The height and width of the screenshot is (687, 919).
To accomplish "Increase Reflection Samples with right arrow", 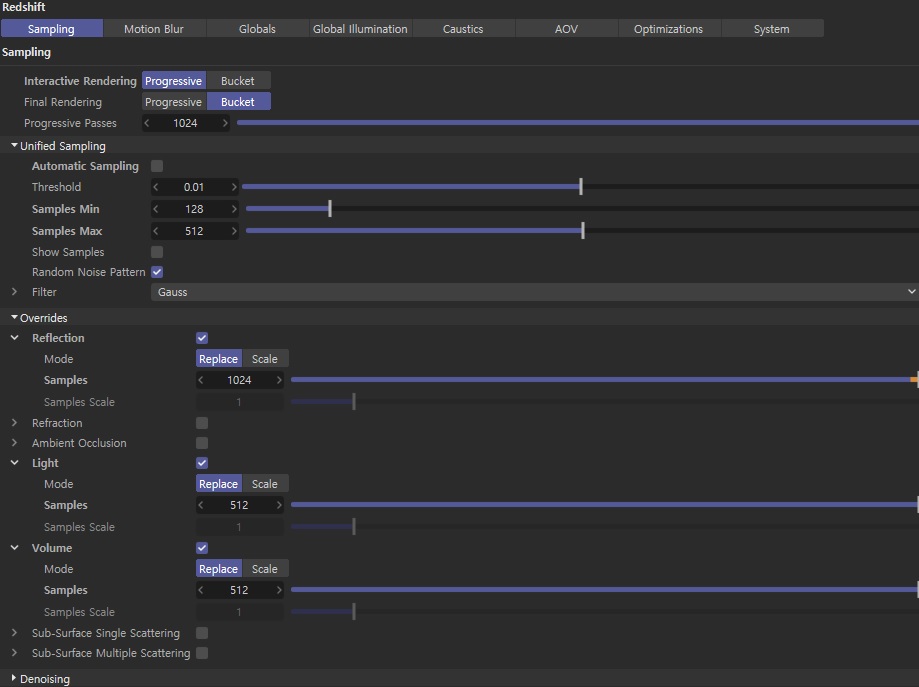I will (279, 380).
